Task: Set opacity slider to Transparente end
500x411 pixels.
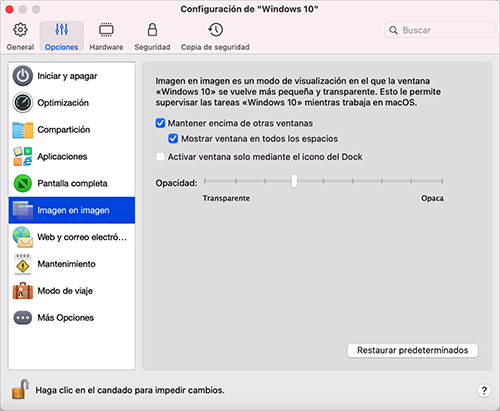Action: click(x=205, y=181)
